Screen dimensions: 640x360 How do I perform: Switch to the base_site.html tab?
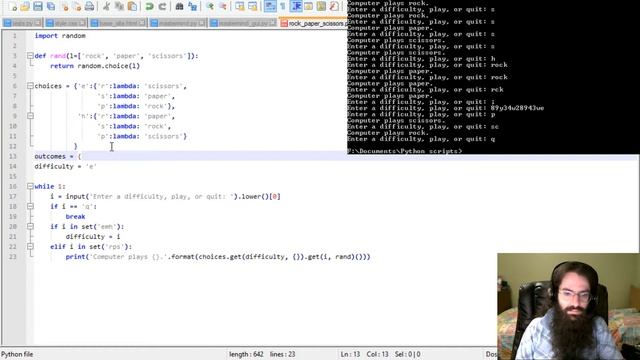tap(118, 23)
